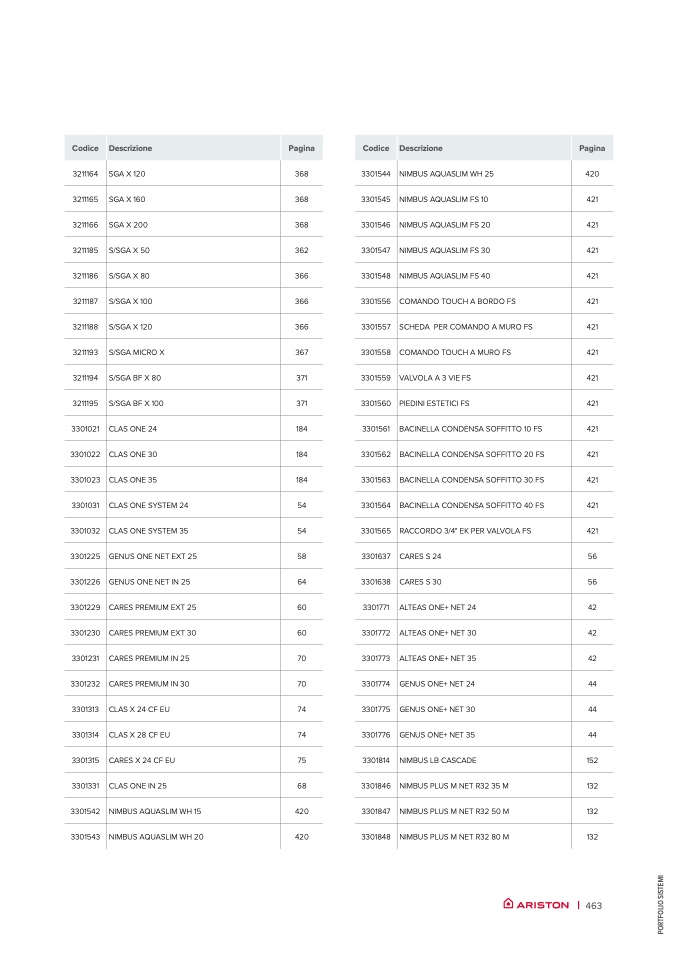Select the ARISTON brand name text
Viewport: 677px width, 958px height.
543,905
